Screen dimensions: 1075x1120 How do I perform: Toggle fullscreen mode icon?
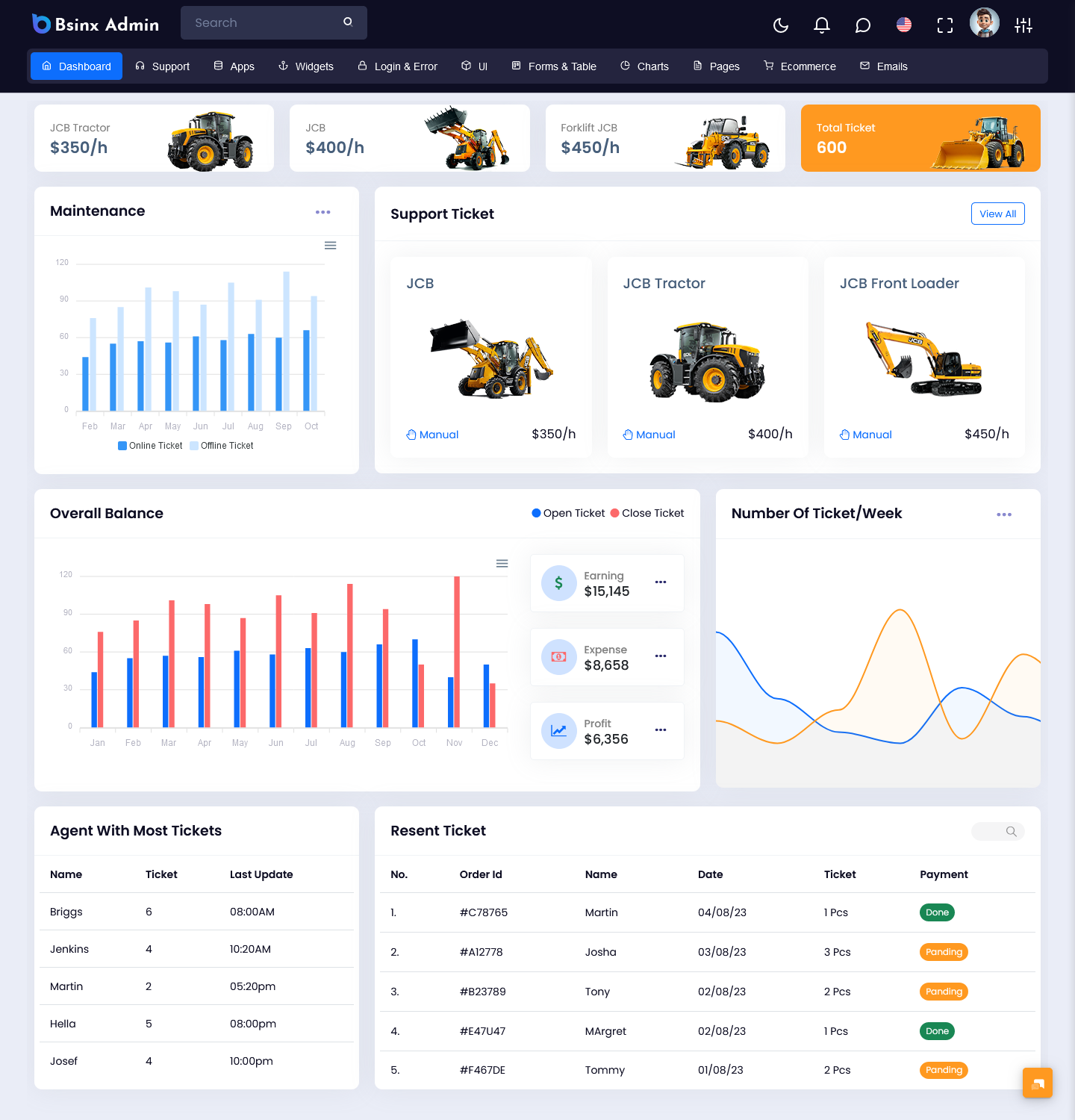pyautogui.click(x=945, y=25)
